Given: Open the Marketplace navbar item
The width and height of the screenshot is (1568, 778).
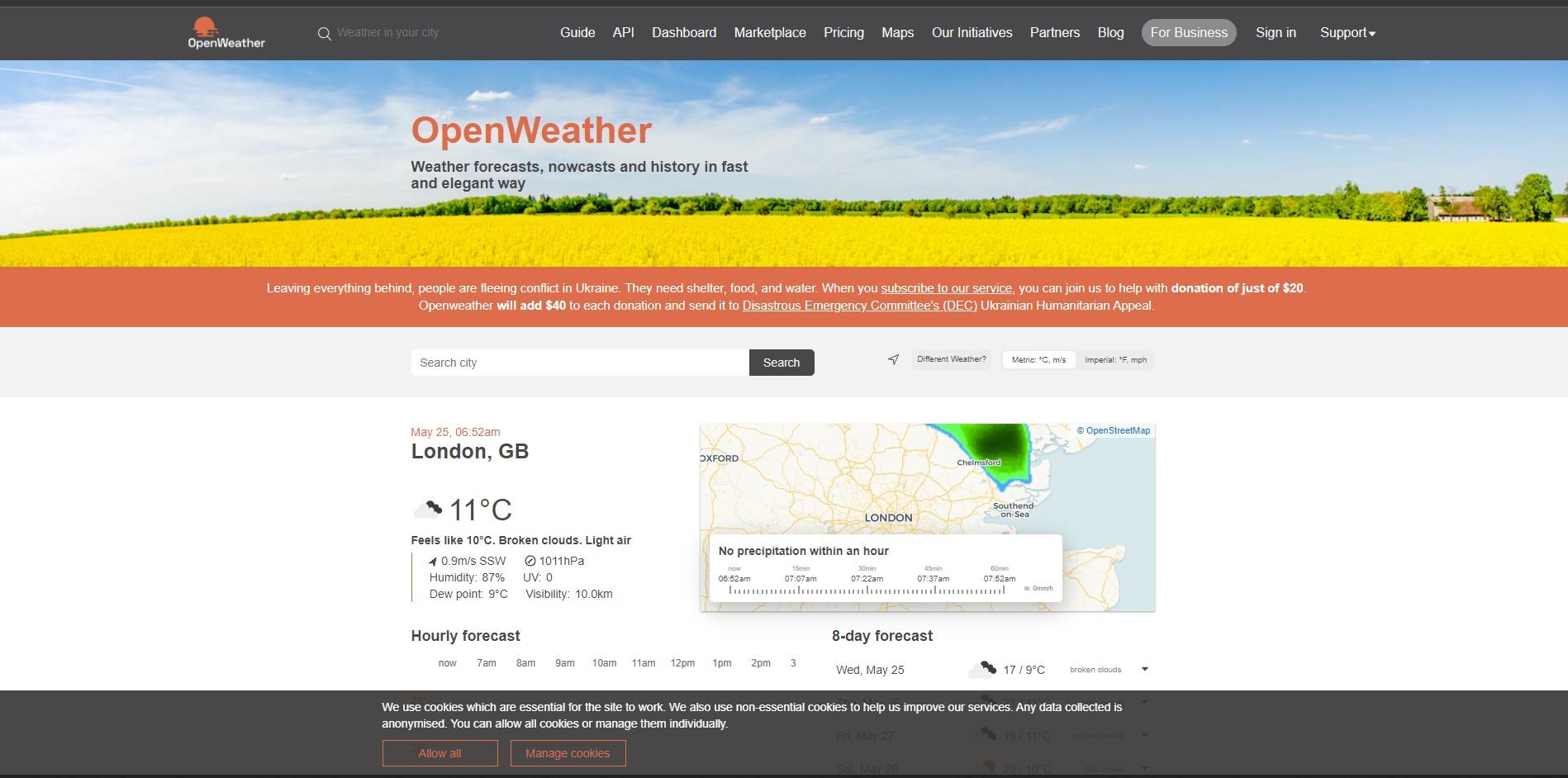Looking at the screenshot, I should click(770, 33).
